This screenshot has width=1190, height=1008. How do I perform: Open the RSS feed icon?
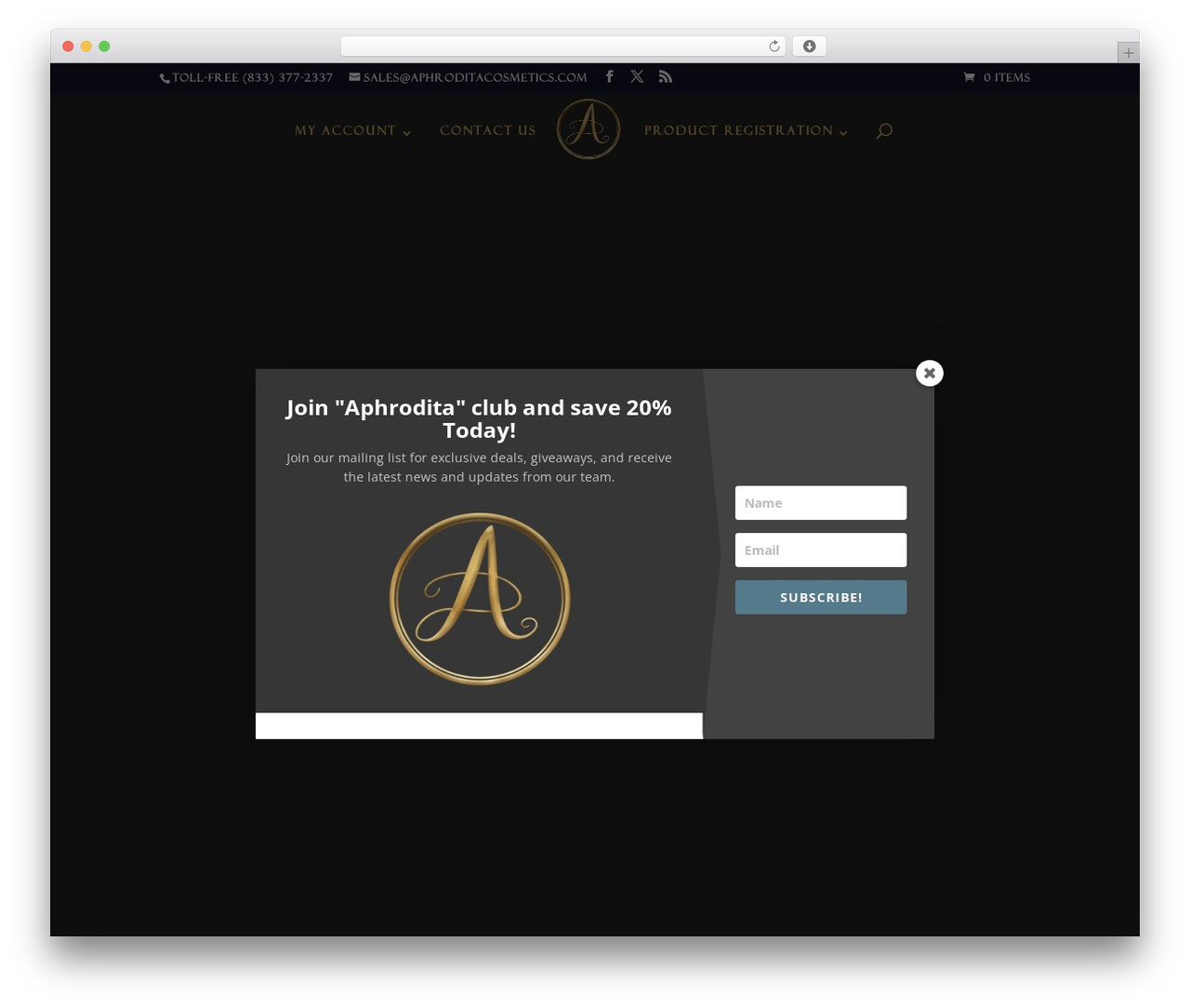666,76
